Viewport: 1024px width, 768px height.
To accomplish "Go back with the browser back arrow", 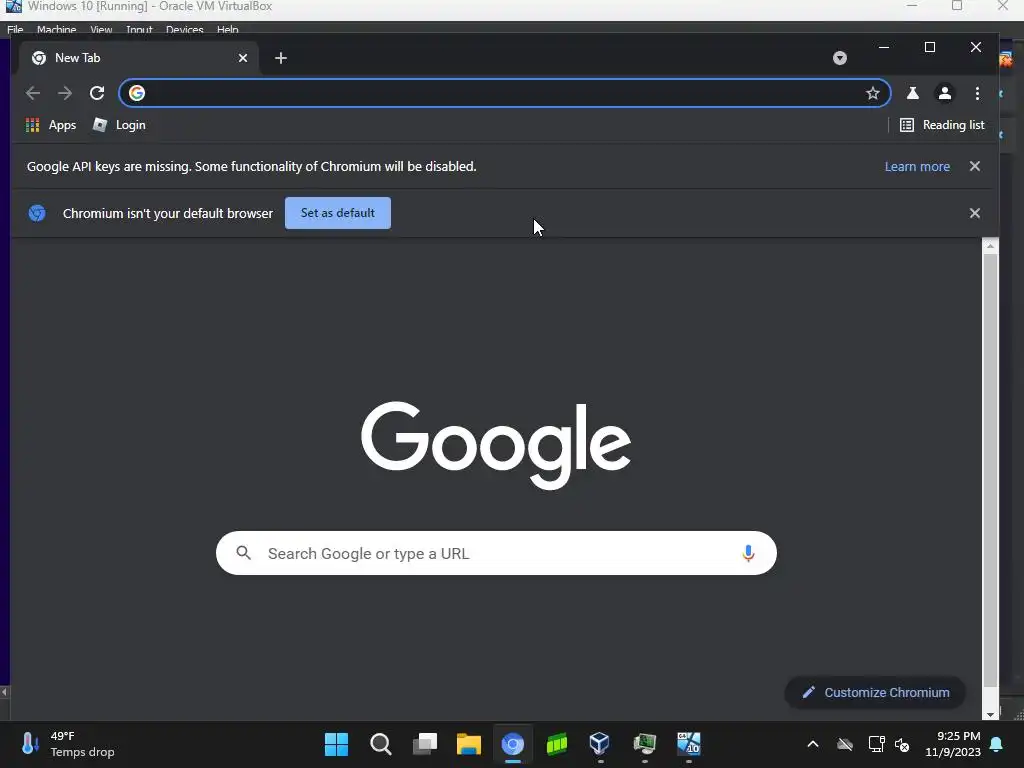I will 33,93.
